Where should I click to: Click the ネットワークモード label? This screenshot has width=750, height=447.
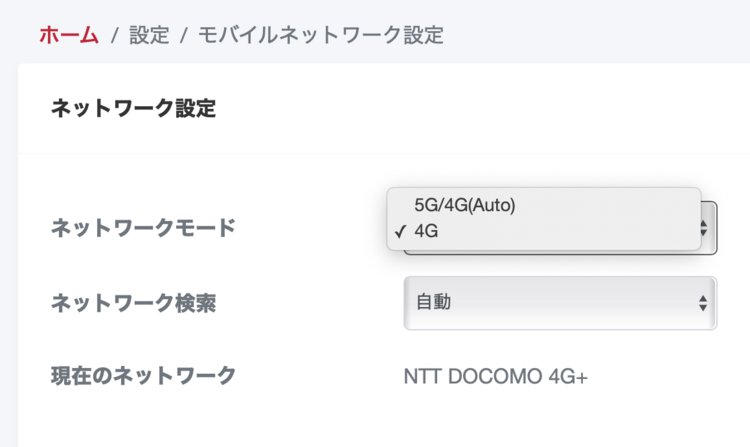coord(143,228)
